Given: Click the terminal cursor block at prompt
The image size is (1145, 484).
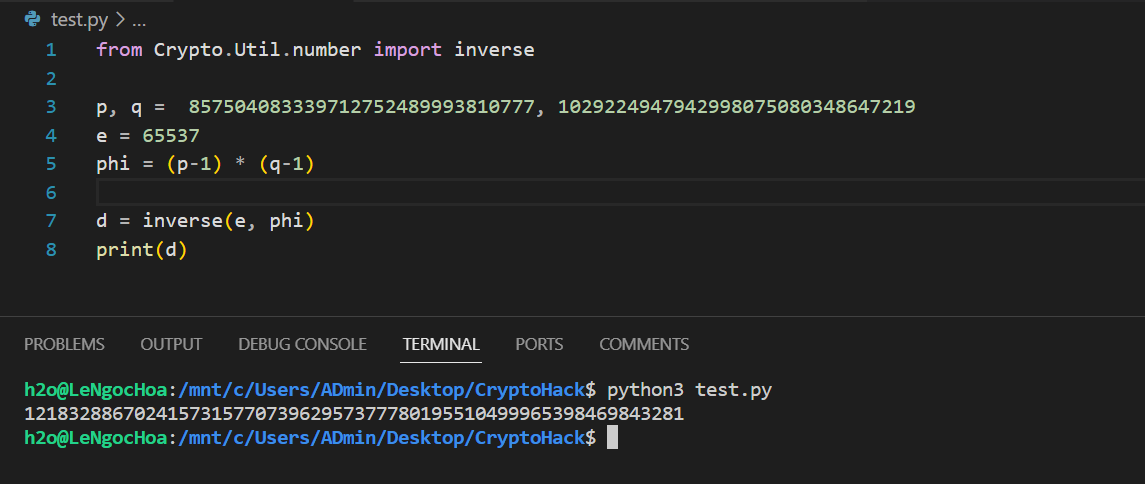Looking at the screenshot, I should (x=612, y=437).
